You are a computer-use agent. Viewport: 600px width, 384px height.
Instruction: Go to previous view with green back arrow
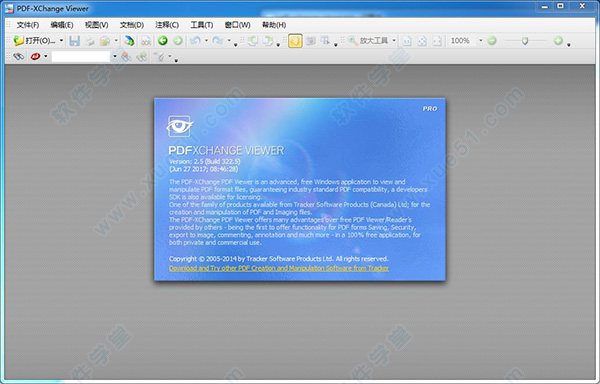click(163, 41)
